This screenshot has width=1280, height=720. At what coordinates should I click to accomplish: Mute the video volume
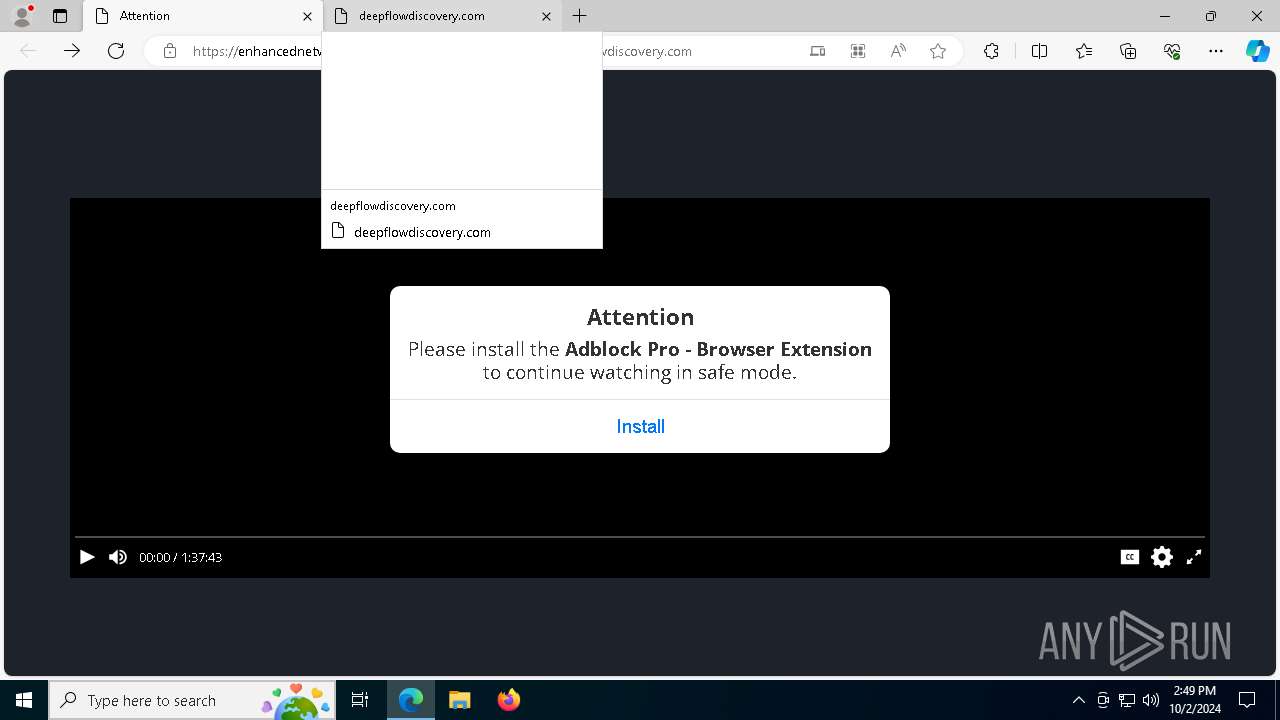pyautogui.click(x=118, y=557)
